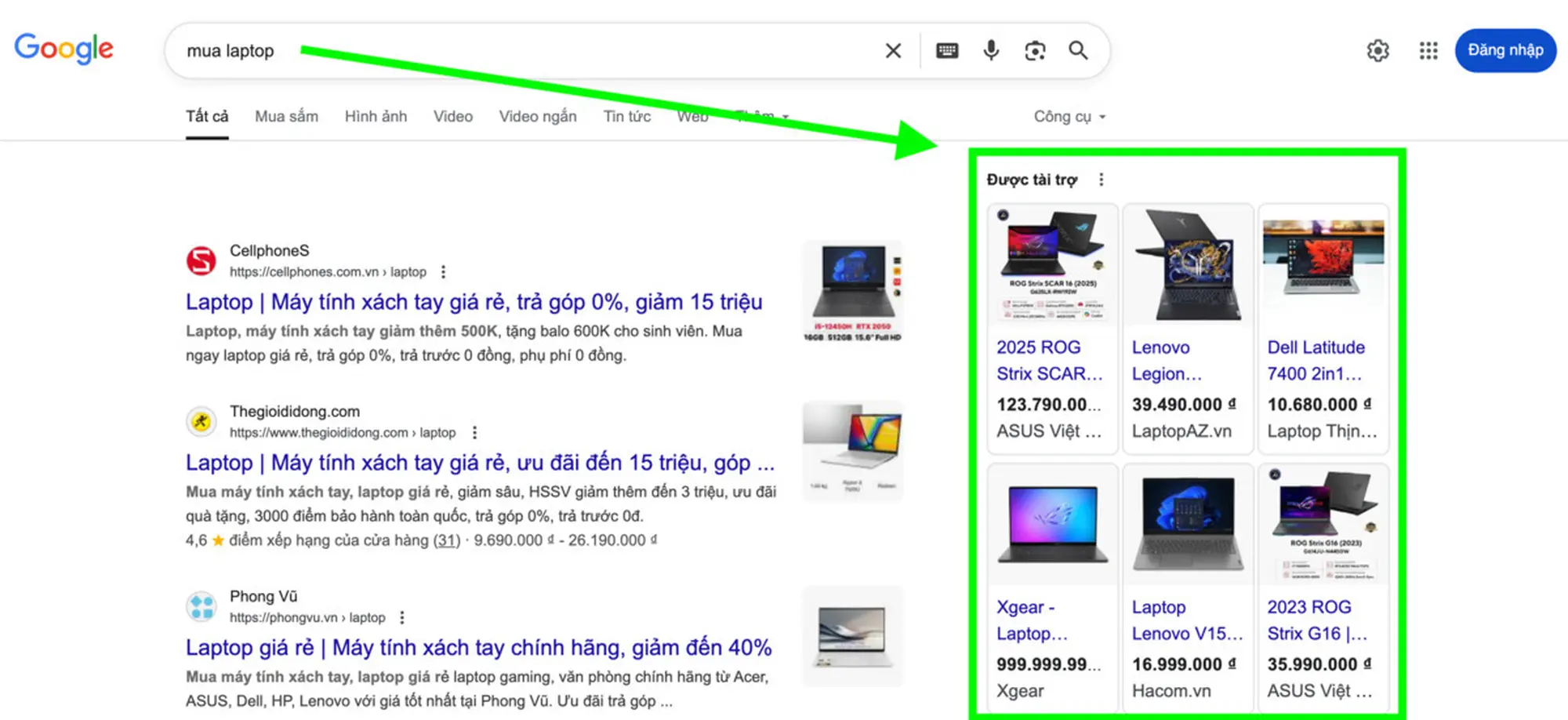This screenshot has width=1568, height=720.
Task: Click the Lenovo Legion product image
Action: click(x=1188, y=265)
